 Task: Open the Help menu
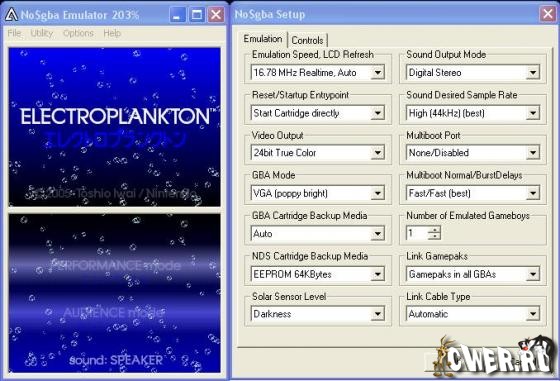click(x=112, y=33)
